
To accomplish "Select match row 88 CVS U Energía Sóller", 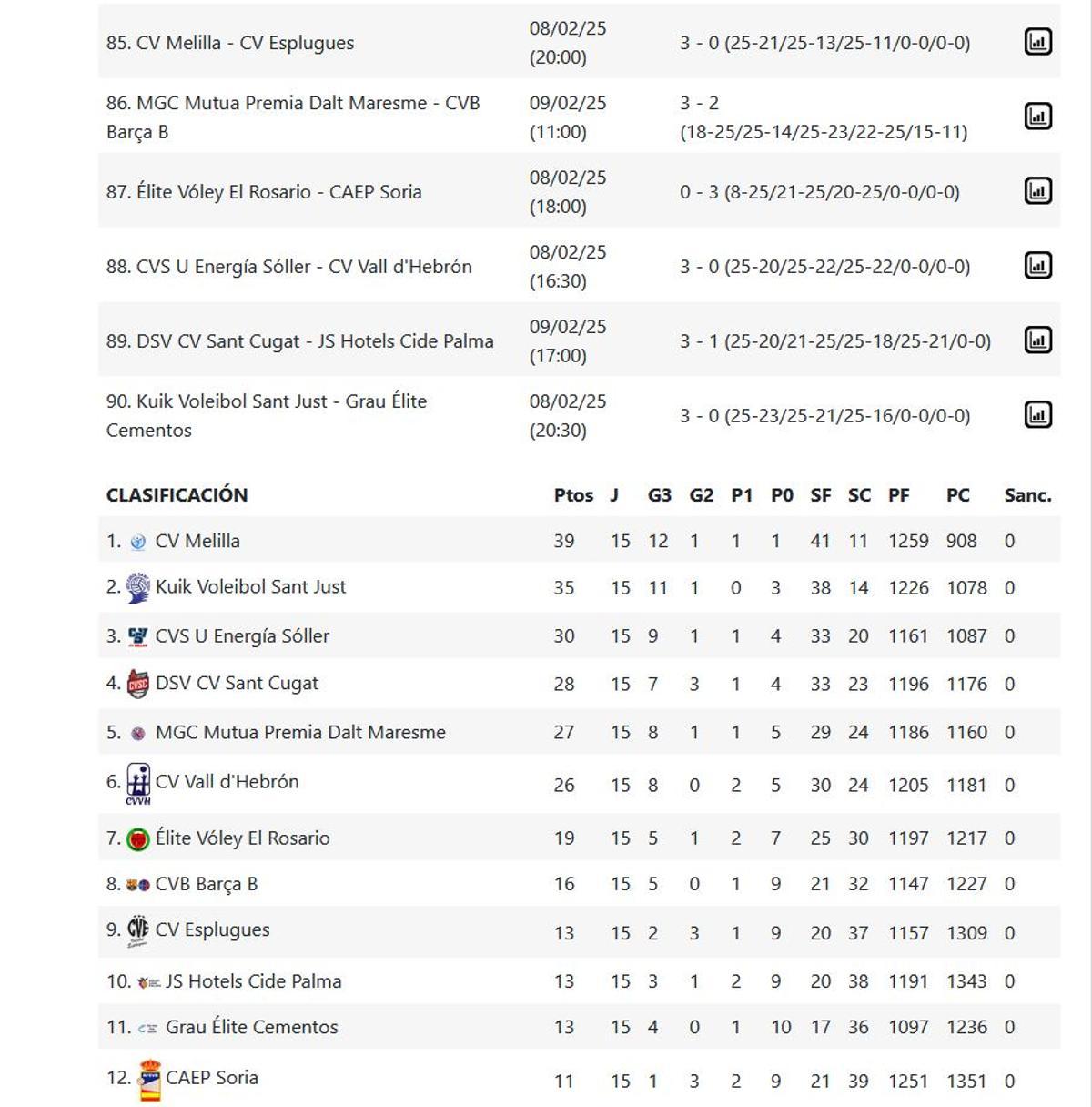I will [300, 266].
